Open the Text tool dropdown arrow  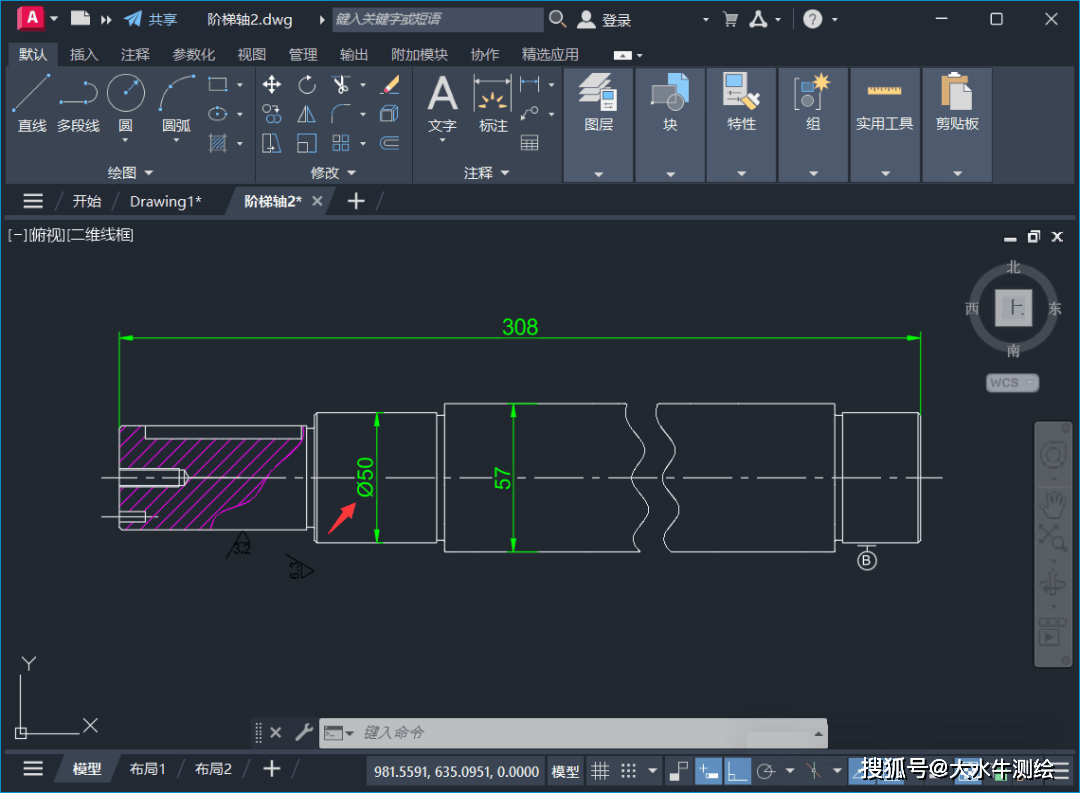(442, 140)
